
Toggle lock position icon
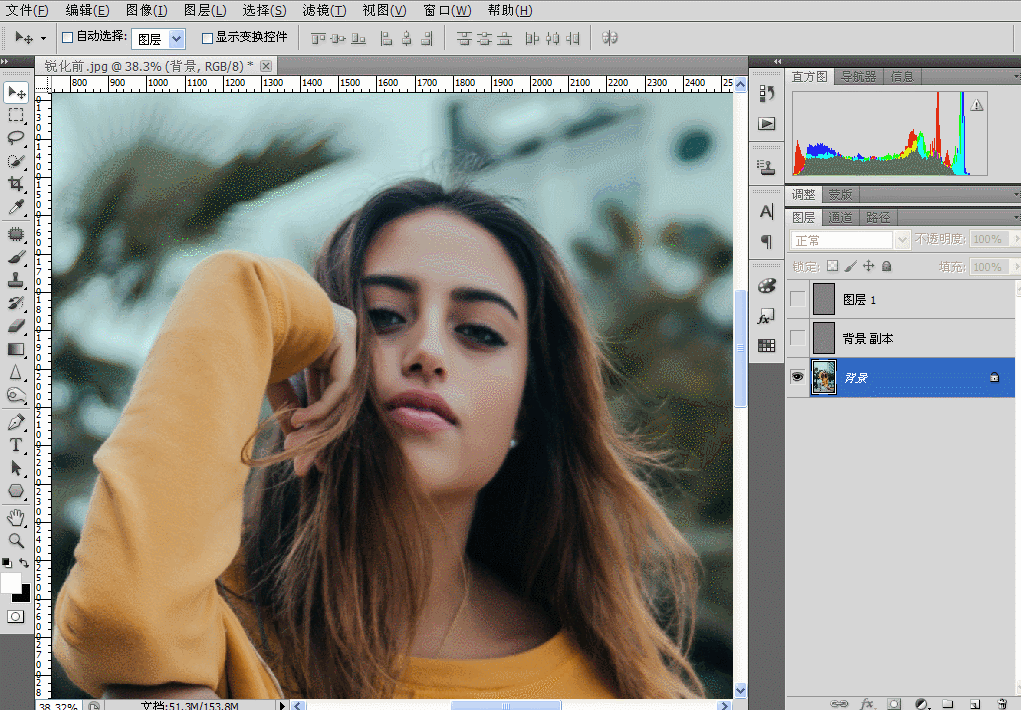[x=869, y=266]
